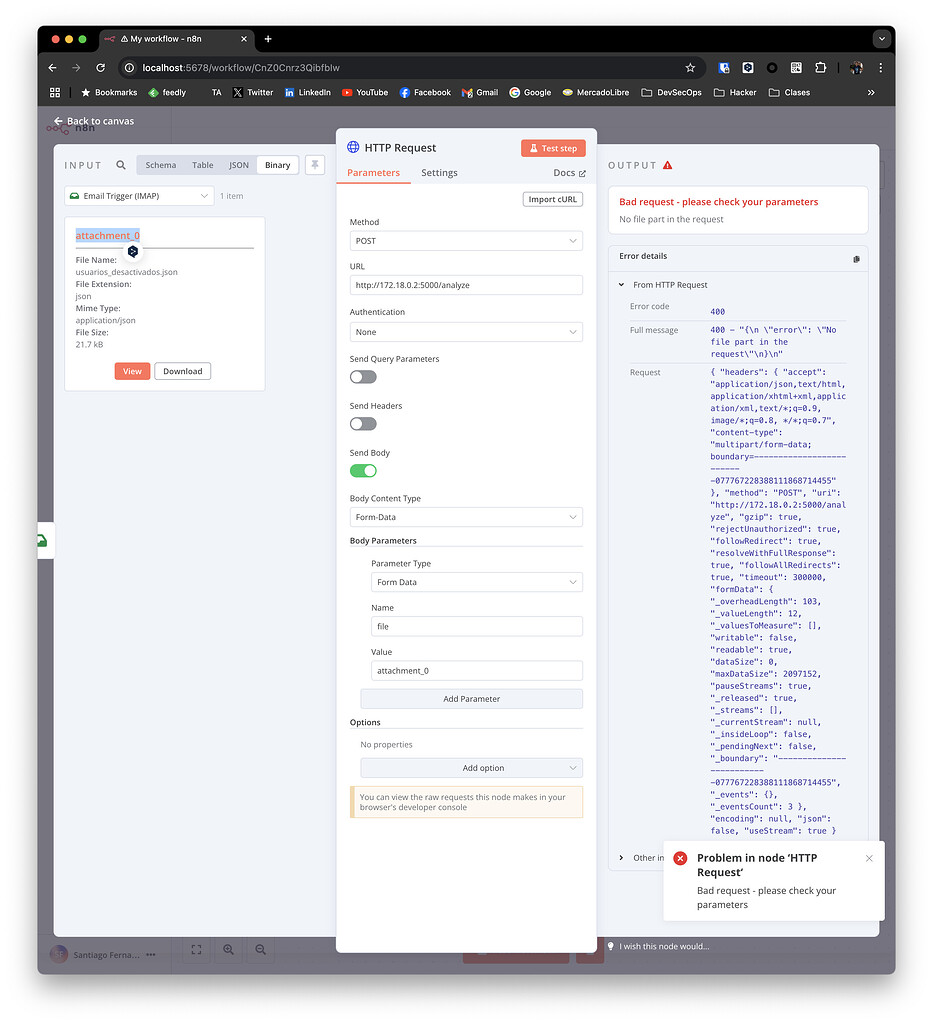Click the fit-to-view icon near the zoom controls
This screenshot has width=933, height=1024.
pyautogui.click(x=196, y=950)
